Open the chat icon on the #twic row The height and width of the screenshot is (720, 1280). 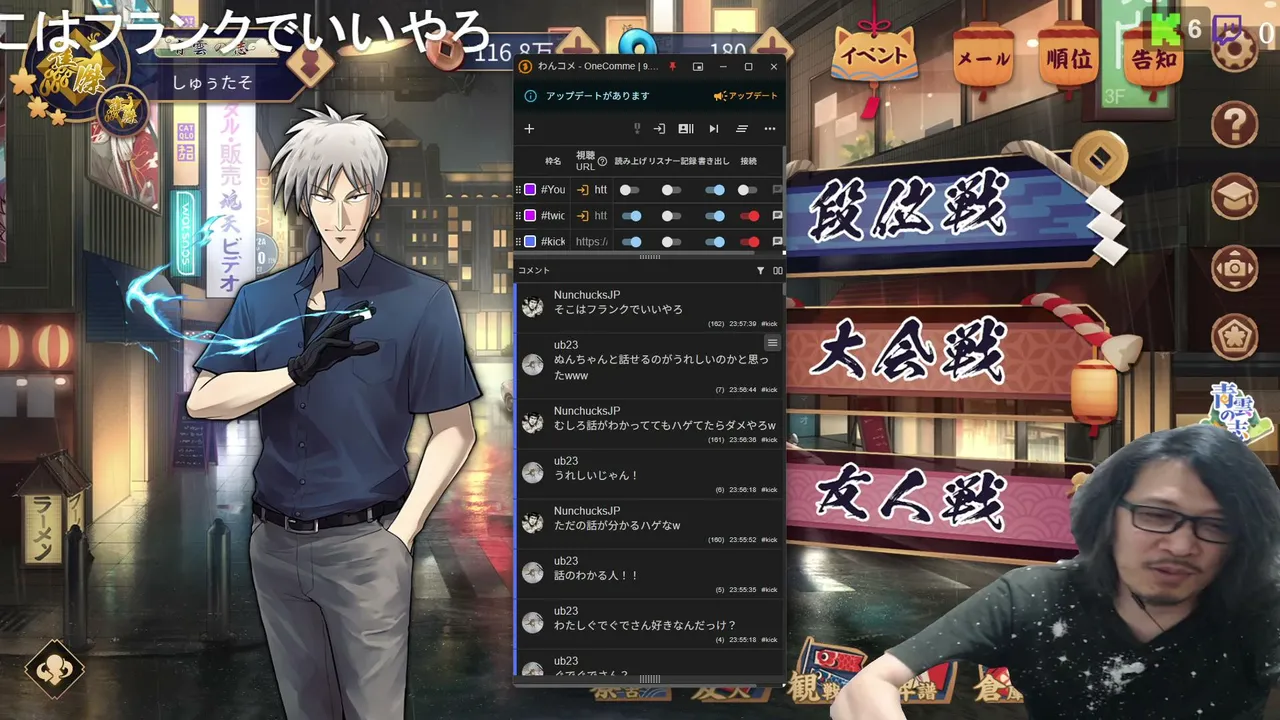click(777, 215)
